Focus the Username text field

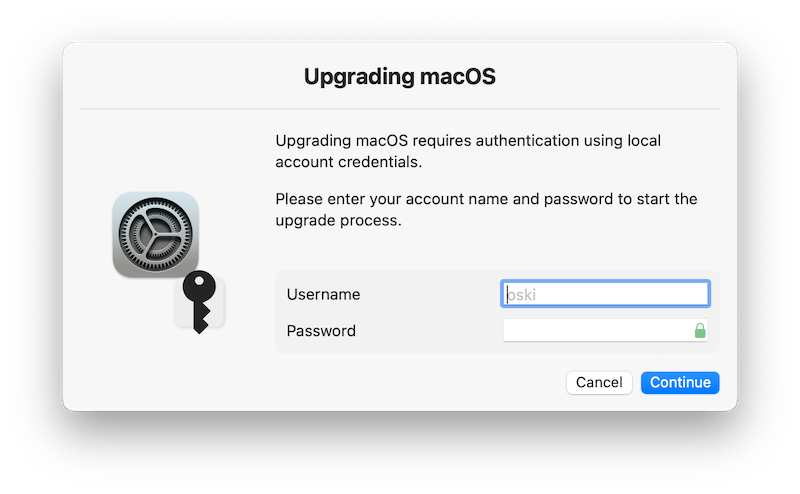(x=605, y=294)
